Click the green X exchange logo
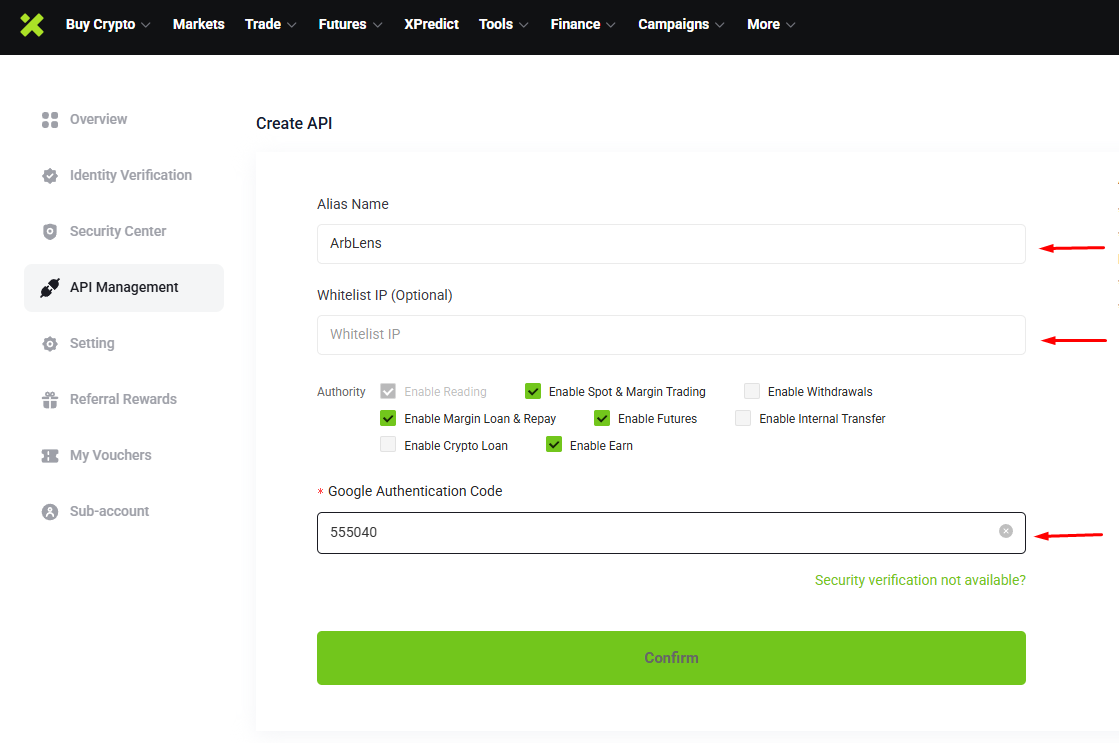 (x=31, y=24)
